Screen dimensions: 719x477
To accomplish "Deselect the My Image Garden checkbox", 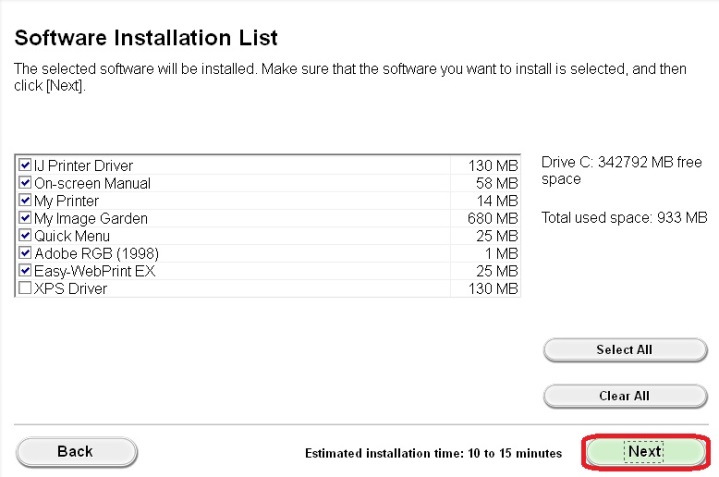I will 25,218.
